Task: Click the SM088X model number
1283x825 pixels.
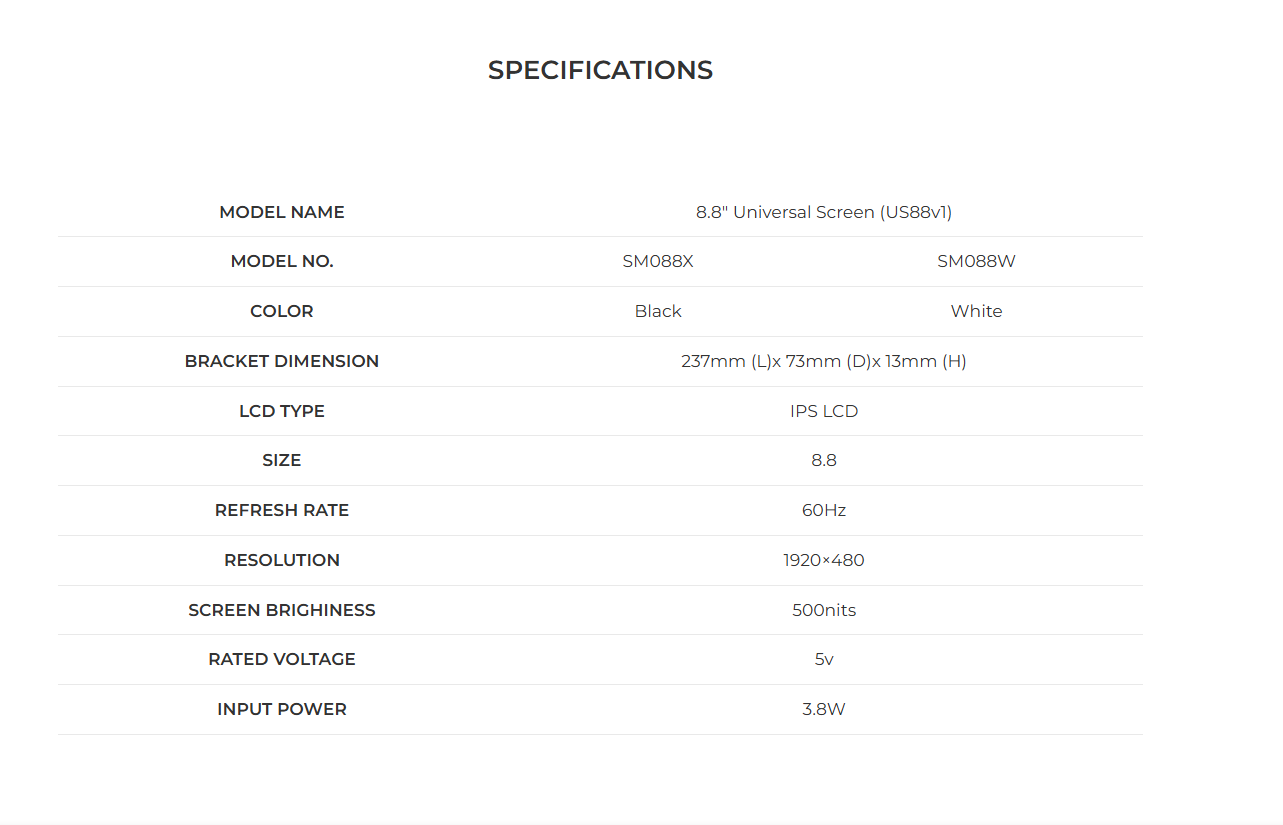Action: [x=658, y=261]
